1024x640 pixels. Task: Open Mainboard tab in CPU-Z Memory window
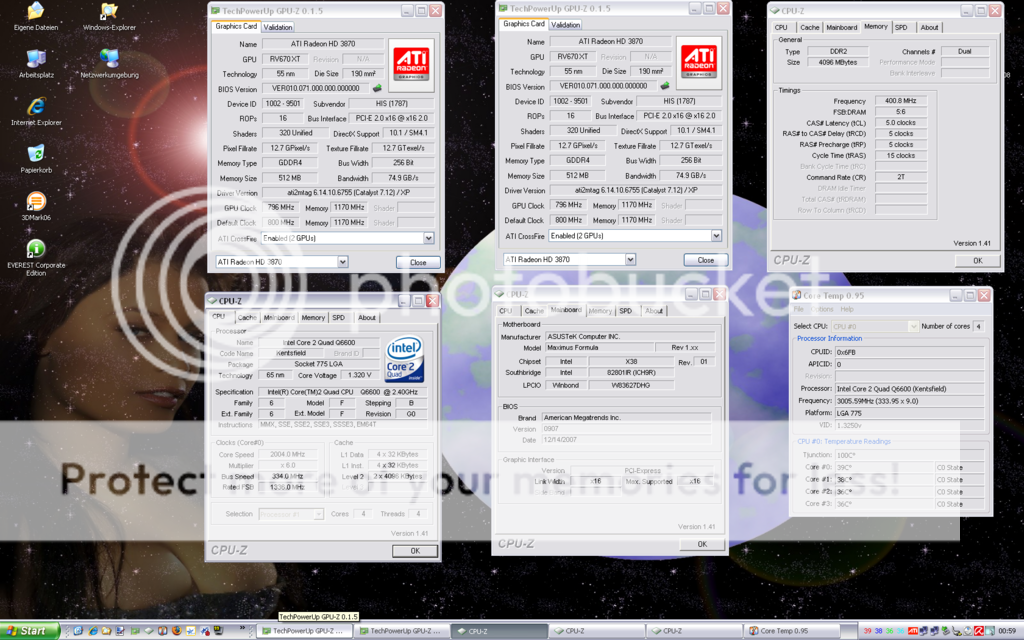[841, 27]
